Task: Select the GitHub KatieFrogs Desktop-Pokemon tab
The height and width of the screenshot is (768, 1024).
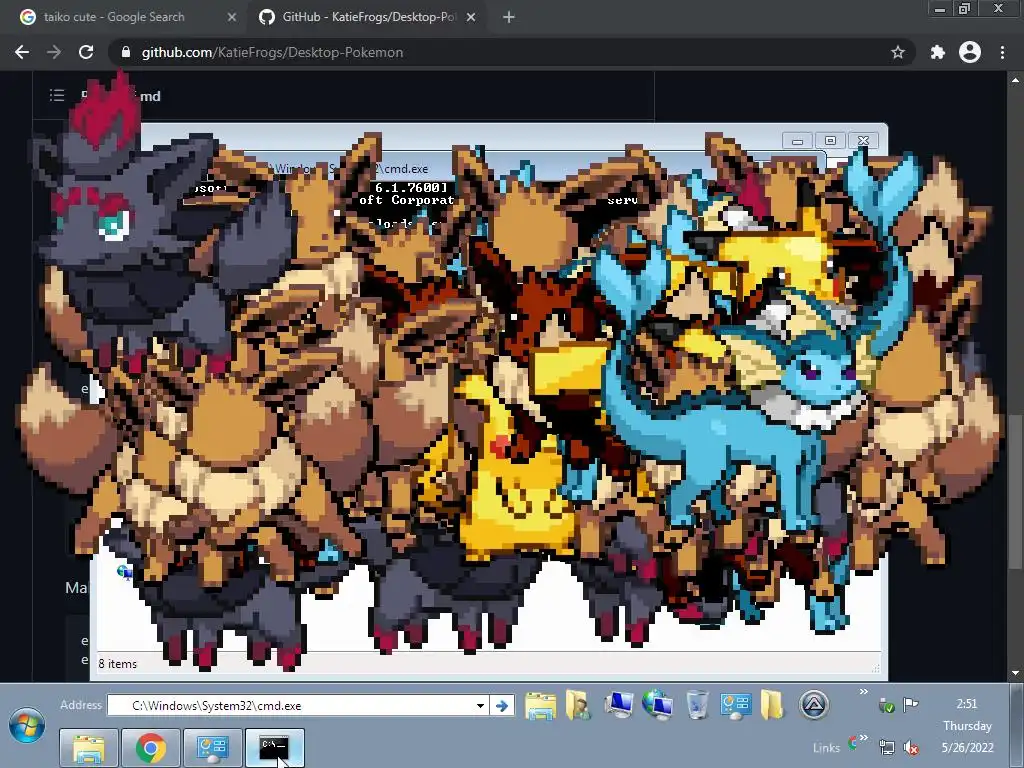Action: click(366, 17)
